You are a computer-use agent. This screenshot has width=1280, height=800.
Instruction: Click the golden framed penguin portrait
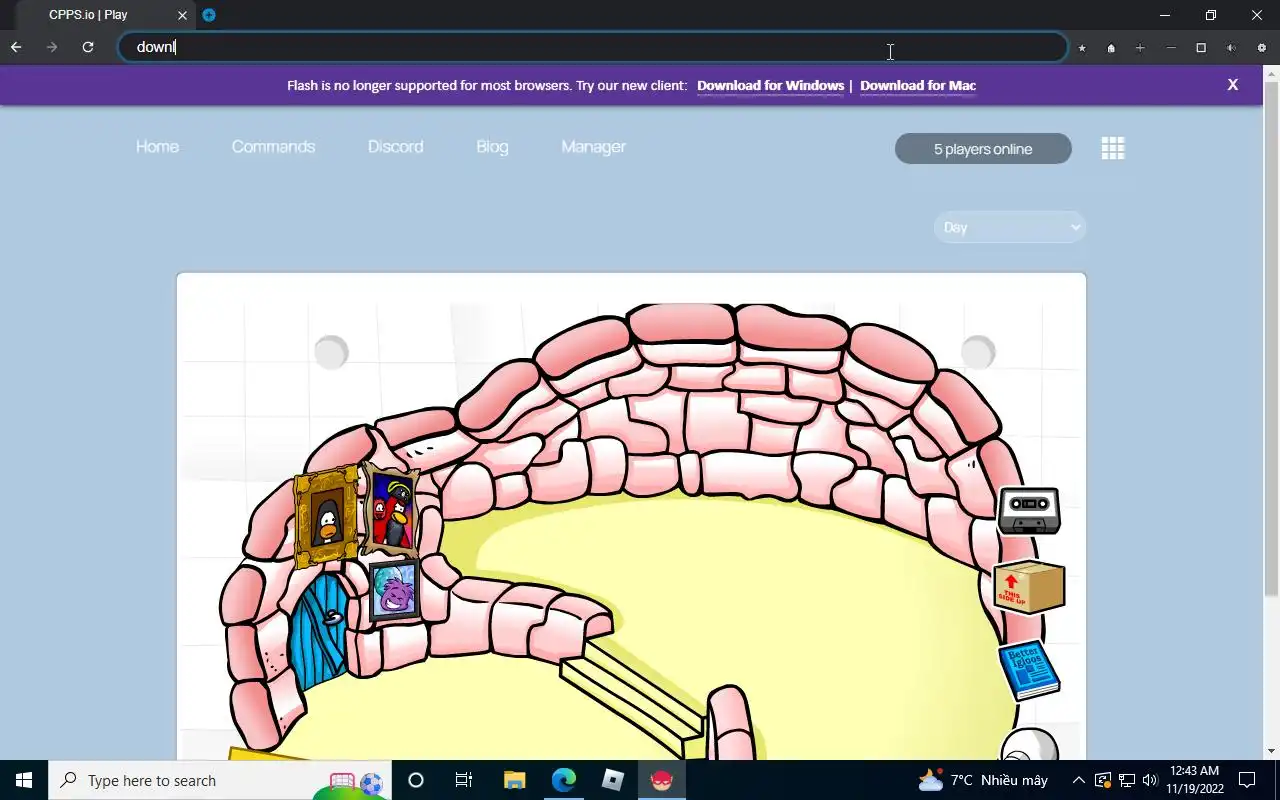[326, 517]
